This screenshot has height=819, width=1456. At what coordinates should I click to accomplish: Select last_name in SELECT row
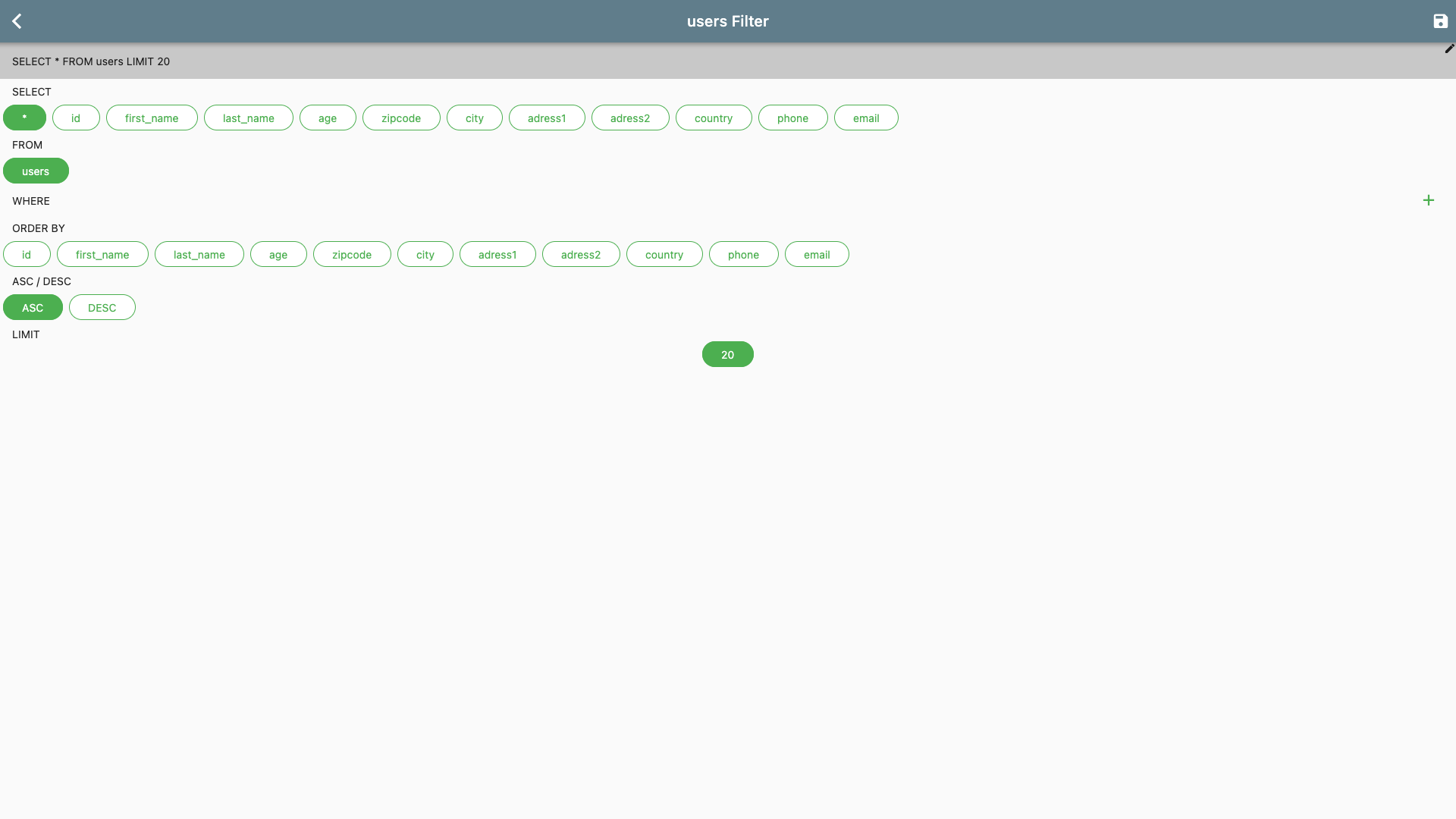pyautogui.click(x=248, y=118)
